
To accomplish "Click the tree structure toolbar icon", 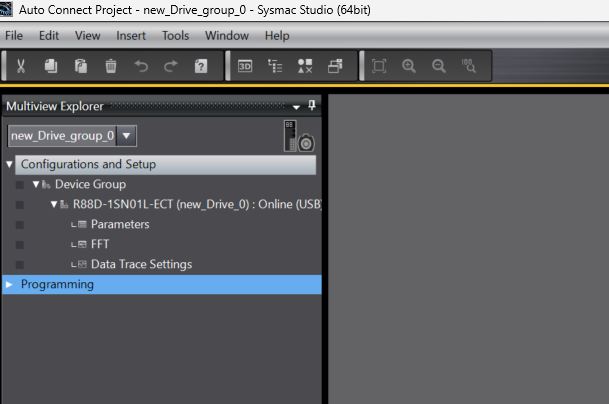I will [x=275, y=66].
